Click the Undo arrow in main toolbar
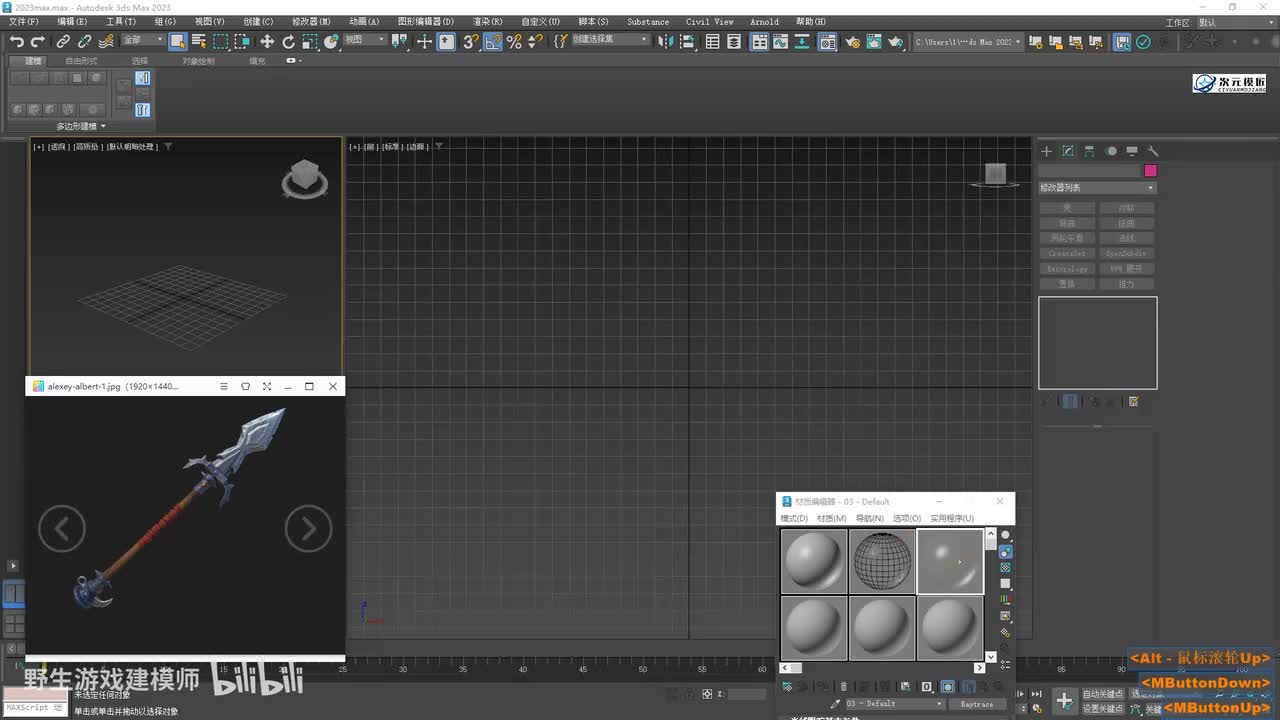The height and width of the screenshot is (720, 1280). coord(17,41)
